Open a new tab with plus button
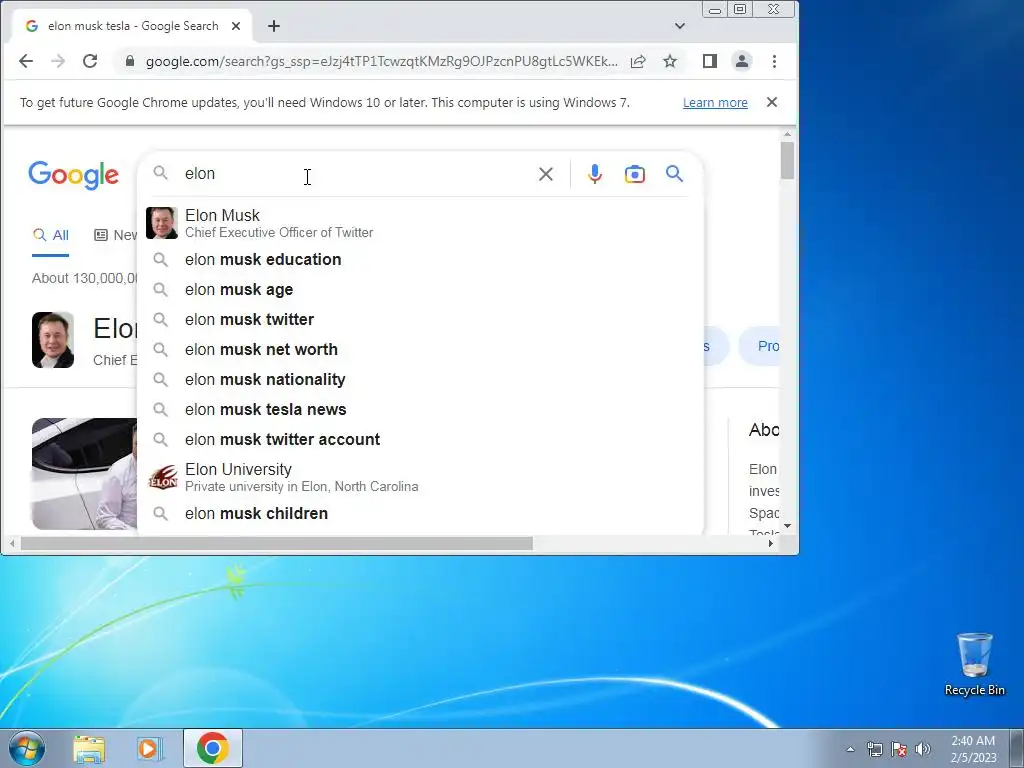The image size is (1024, 768). 274,26
